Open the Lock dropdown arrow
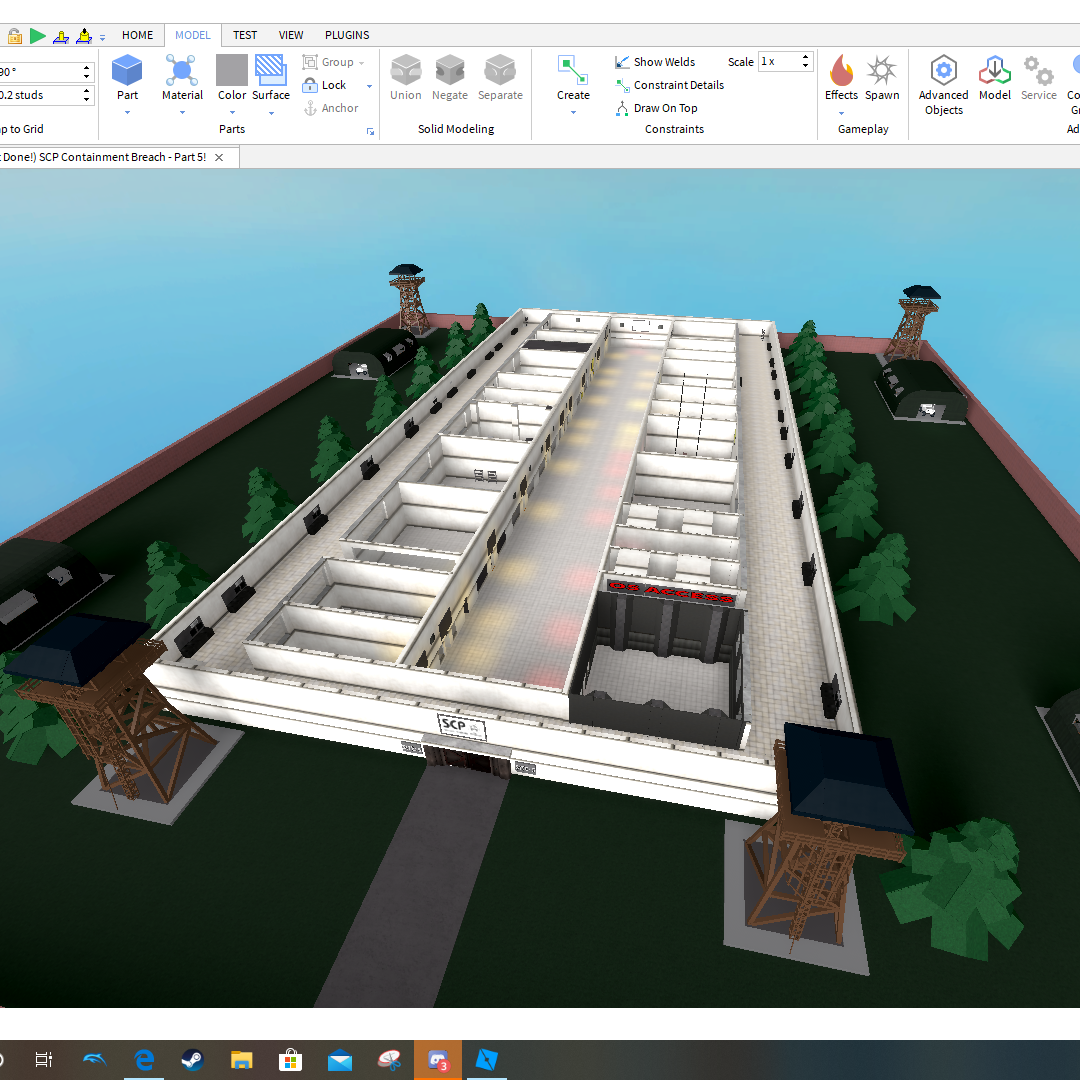The image size is (1080, 1080). (x=369, y=86)
